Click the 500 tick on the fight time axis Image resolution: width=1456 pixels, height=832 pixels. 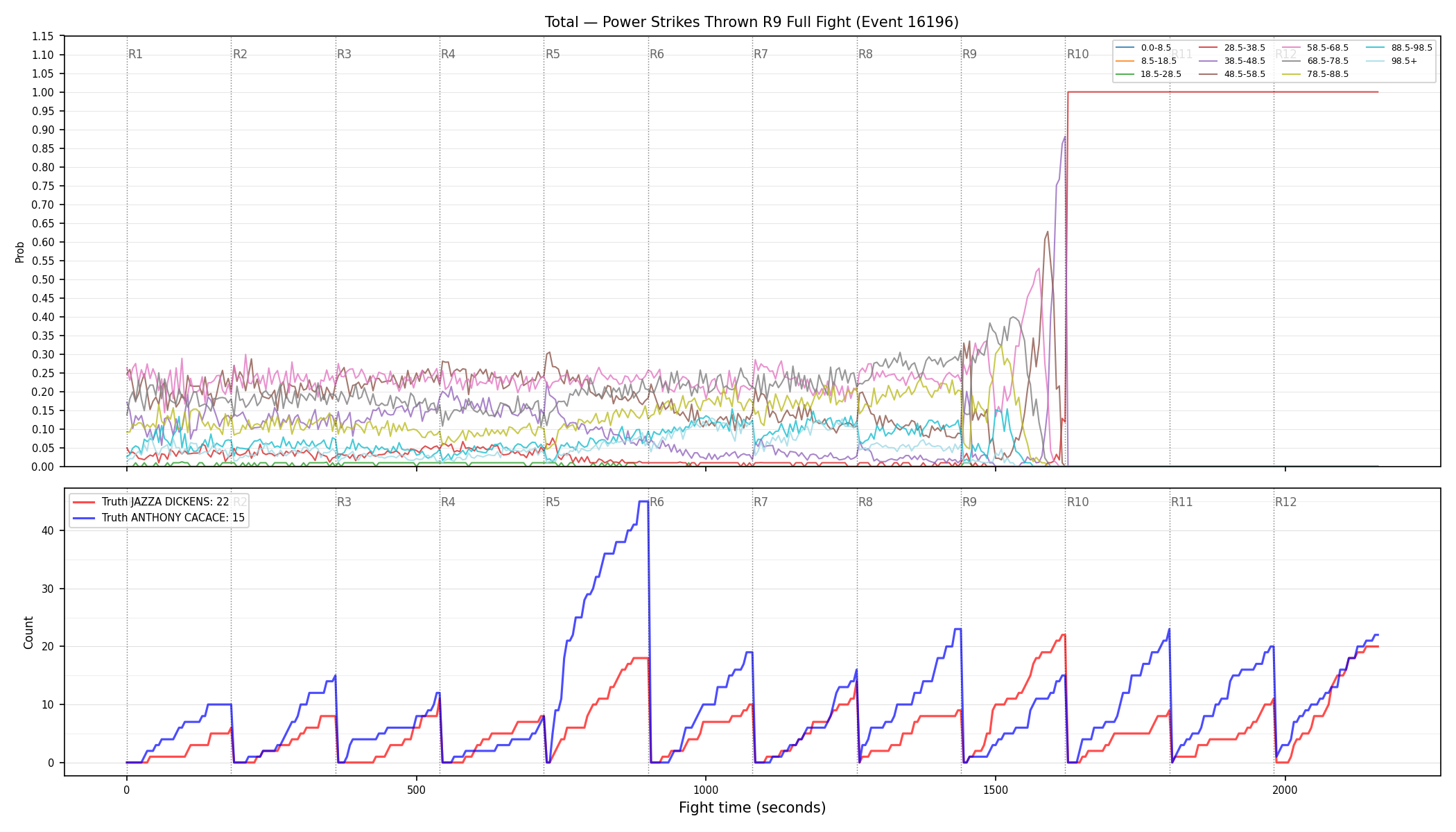click(x=416, y=790)
